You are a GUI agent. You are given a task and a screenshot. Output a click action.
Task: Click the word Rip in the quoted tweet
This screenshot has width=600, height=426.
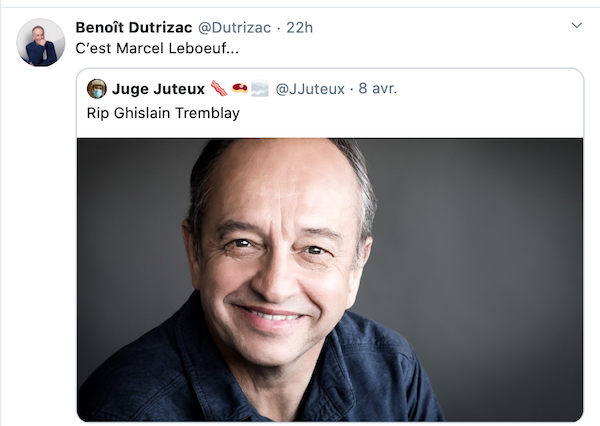(98, 113)
